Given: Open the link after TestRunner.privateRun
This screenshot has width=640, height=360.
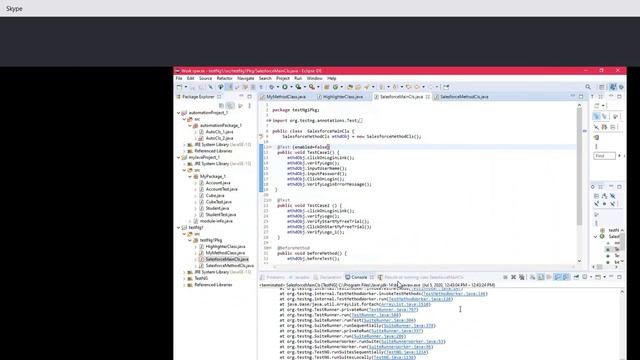Looking at the screenshot, I should pos(393,310).
